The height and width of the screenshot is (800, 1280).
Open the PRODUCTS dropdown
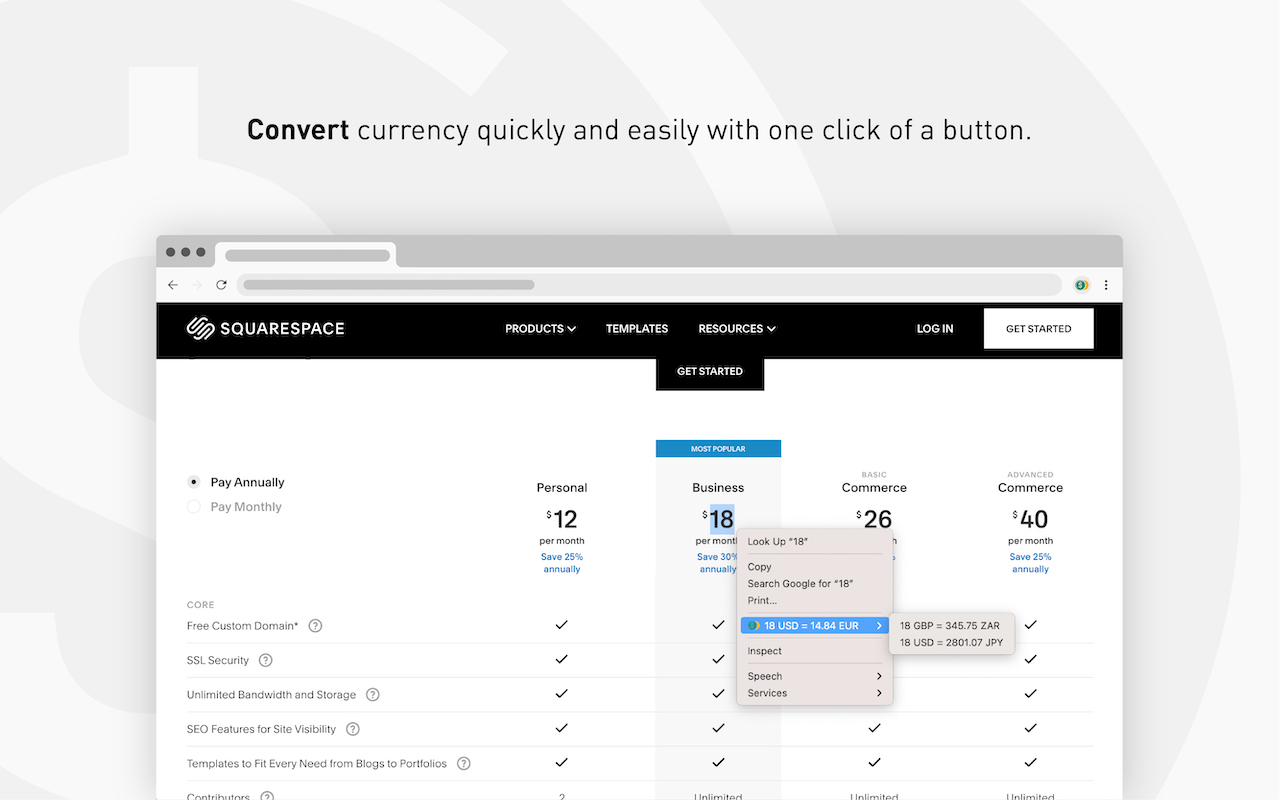pos(539,328)
